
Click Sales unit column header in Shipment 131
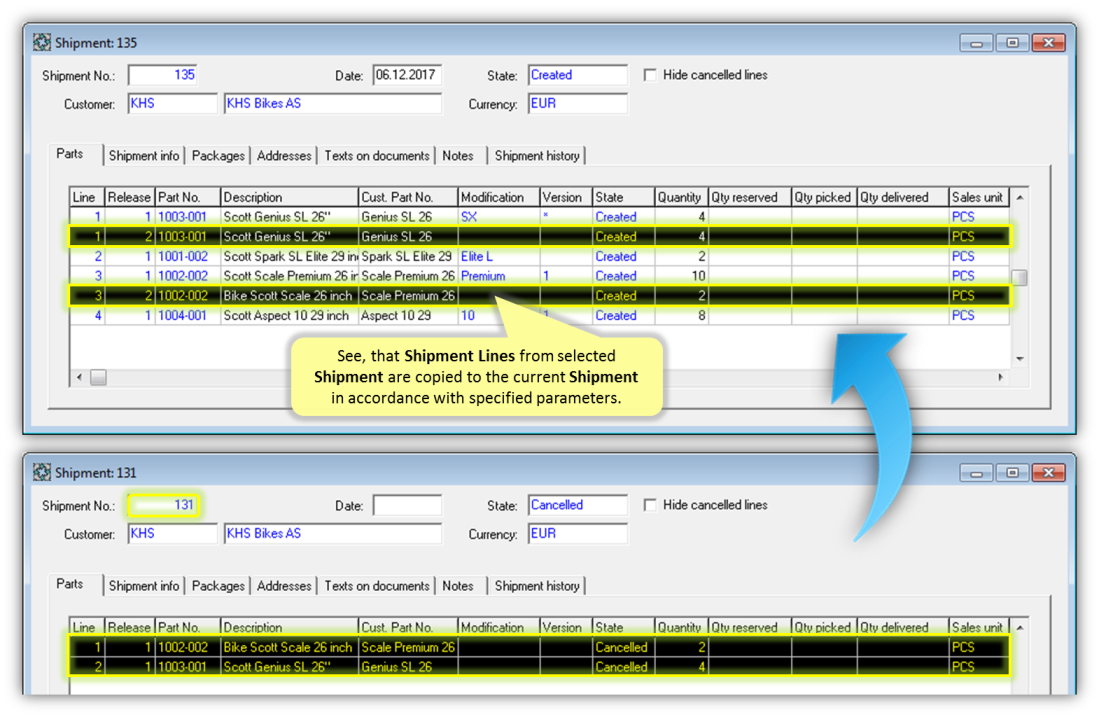click(x=979, y=627)
